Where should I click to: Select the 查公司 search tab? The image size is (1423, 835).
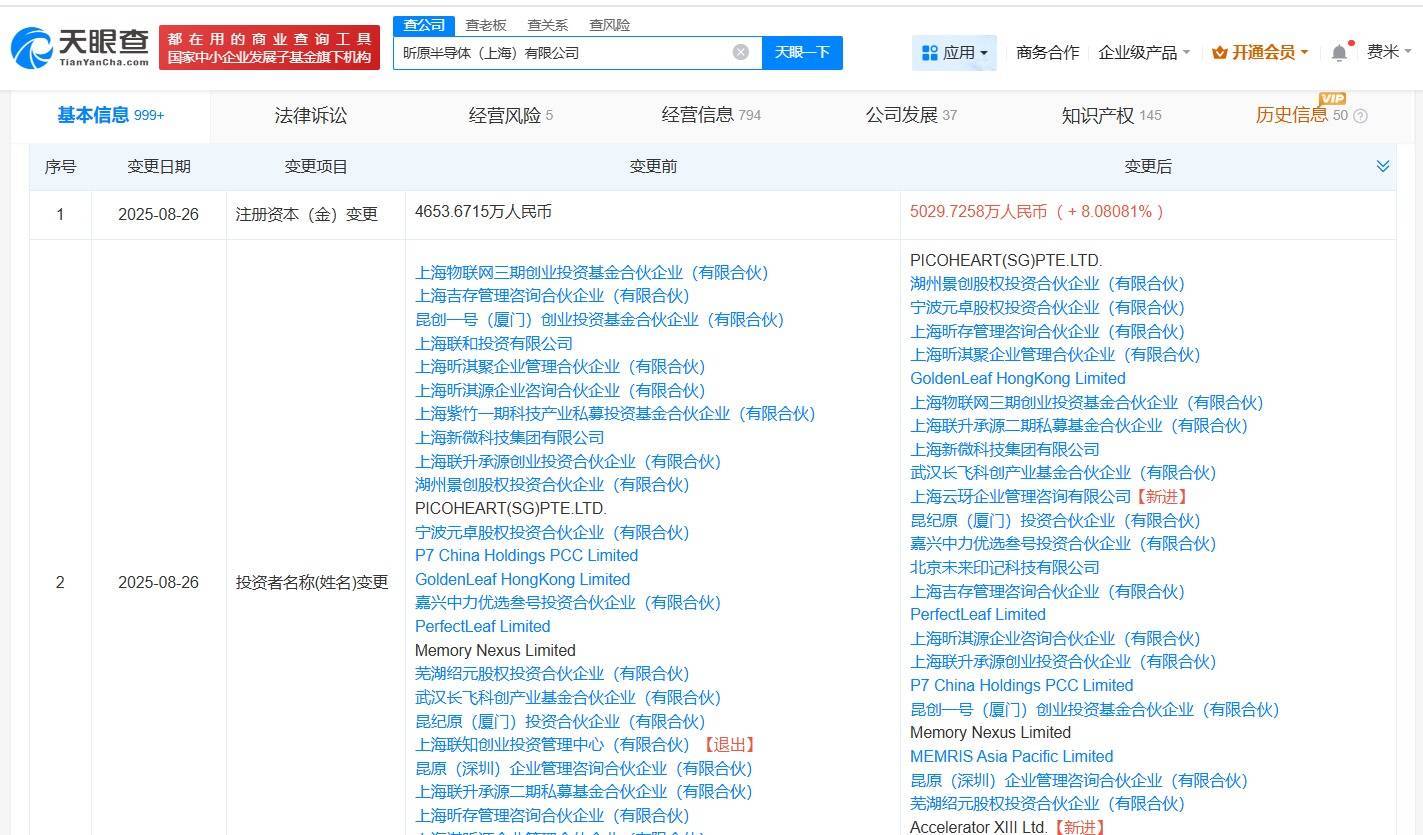pos(424,25)
